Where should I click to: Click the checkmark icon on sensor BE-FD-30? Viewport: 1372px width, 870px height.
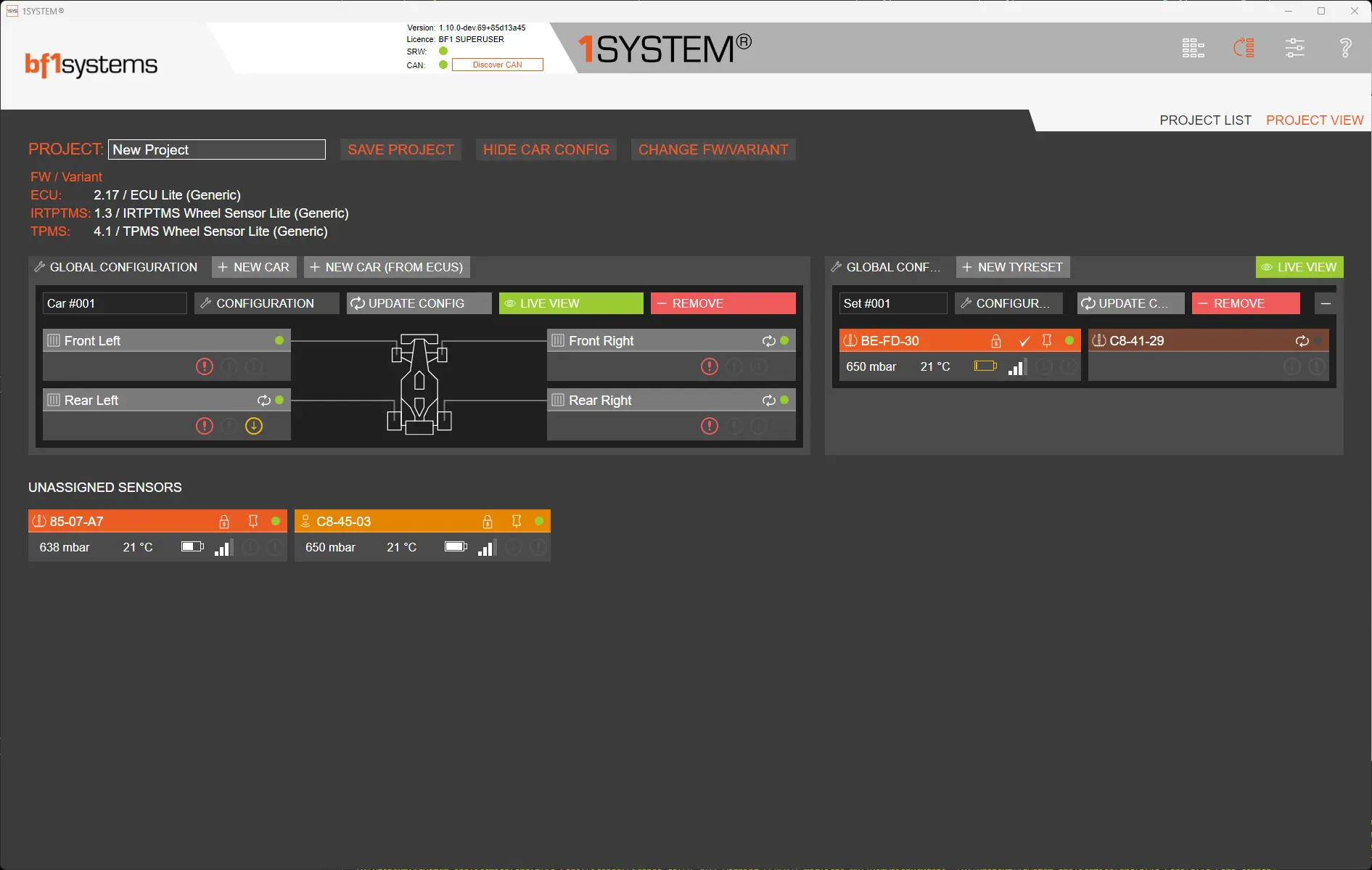click(1024, 341)
